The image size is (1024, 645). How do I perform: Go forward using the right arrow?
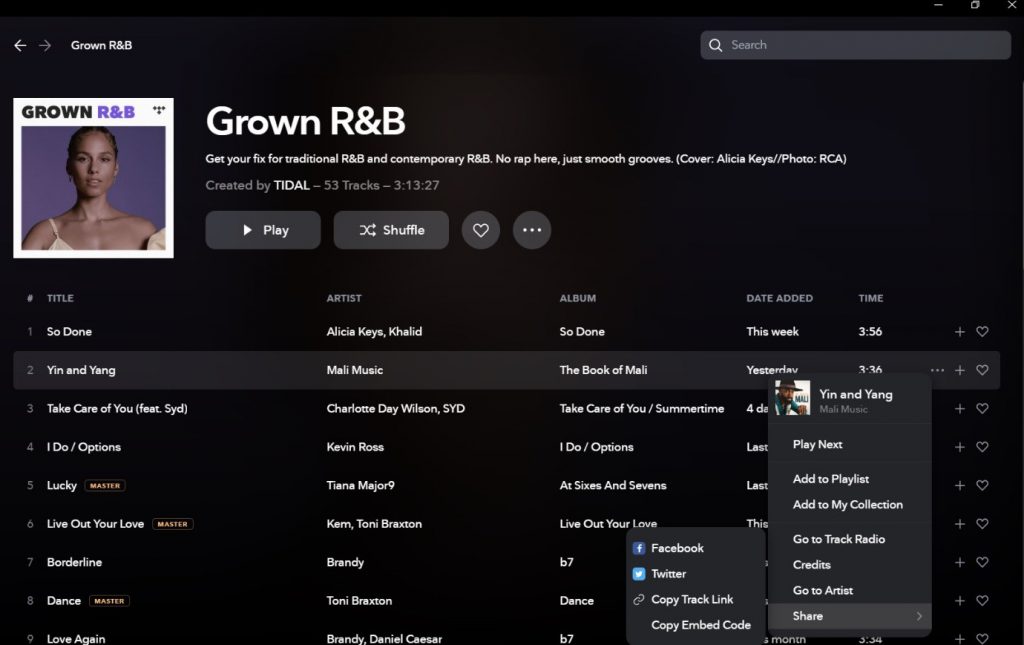click(44, 45)
